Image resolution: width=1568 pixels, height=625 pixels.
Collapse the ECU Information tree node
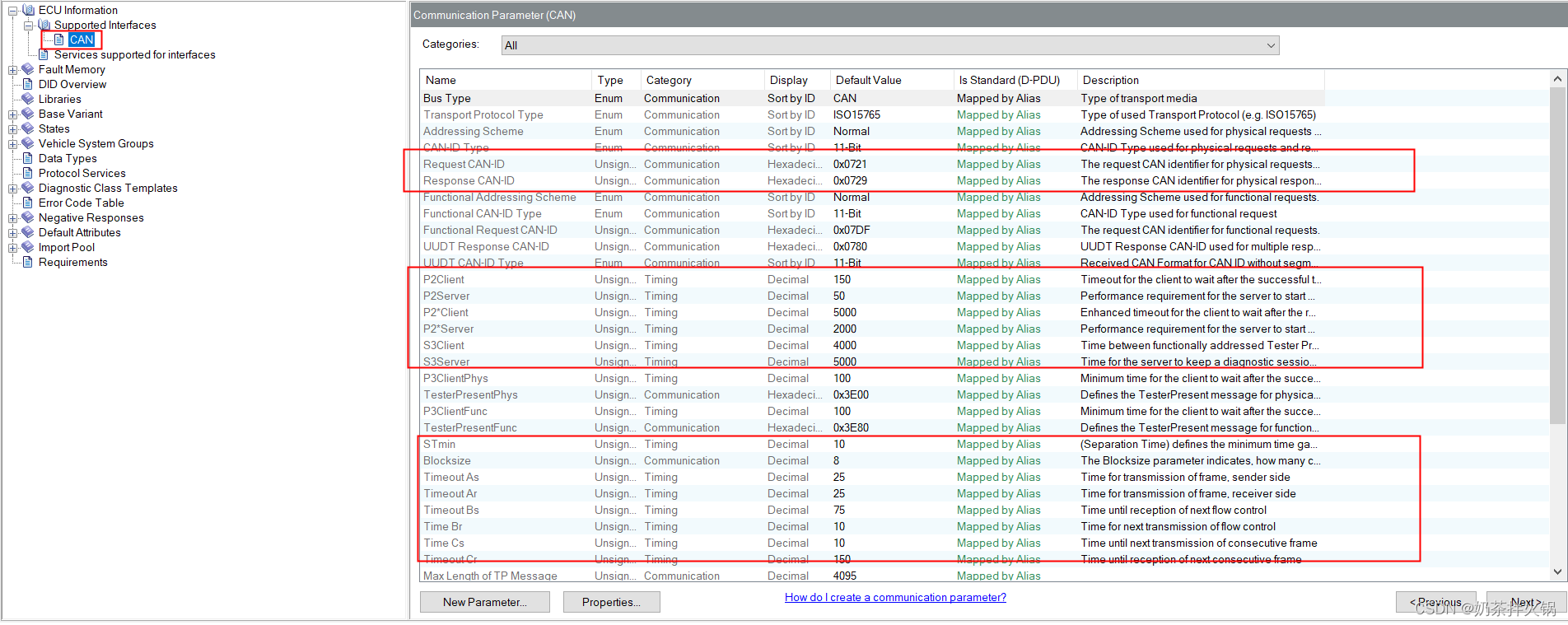(x=12, y=11)
